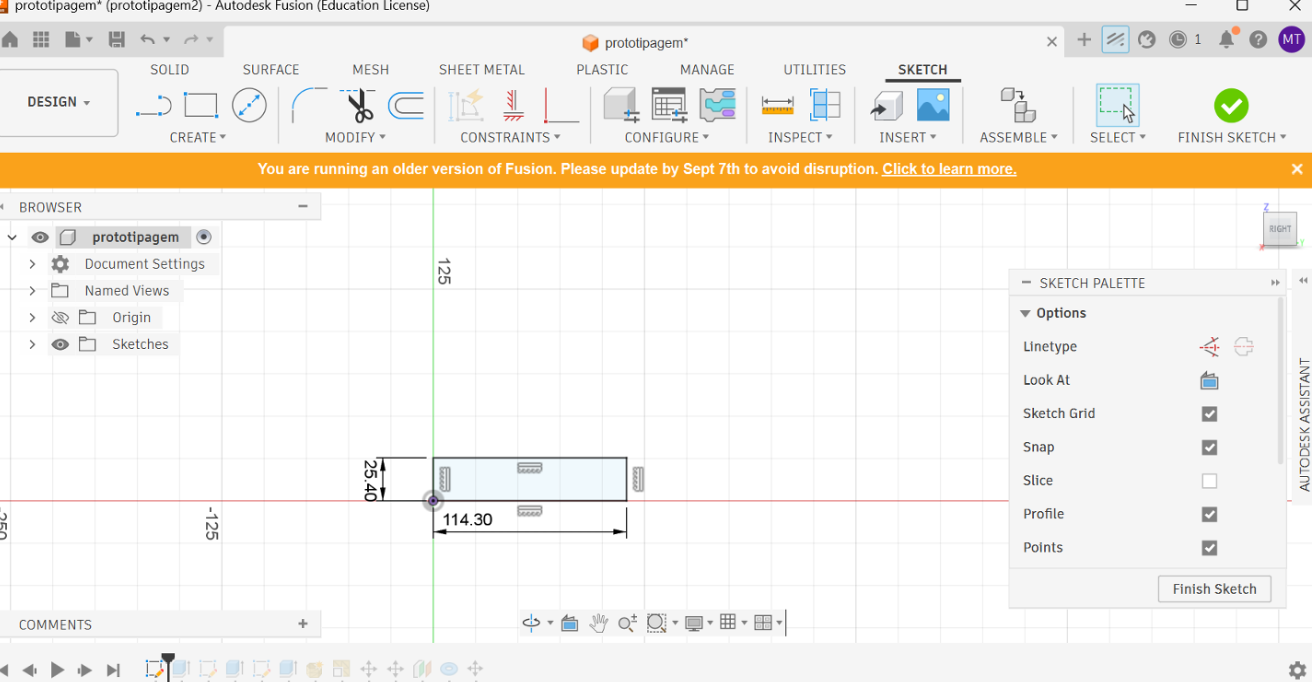The image size is (1312, 682).
Task: Play the design timeline
Action: [57, 670]
